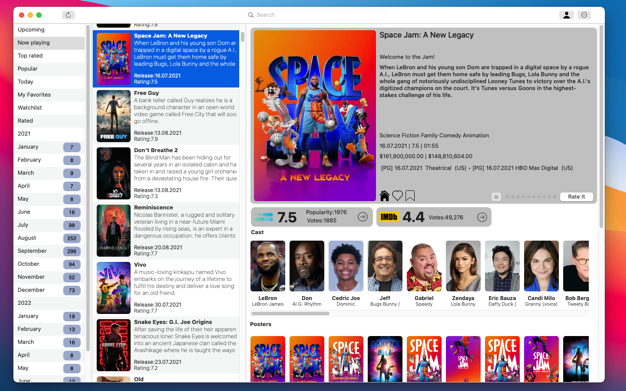Select Free Guy in movie list
626x391 pixels.
click(x=166, y=116)
